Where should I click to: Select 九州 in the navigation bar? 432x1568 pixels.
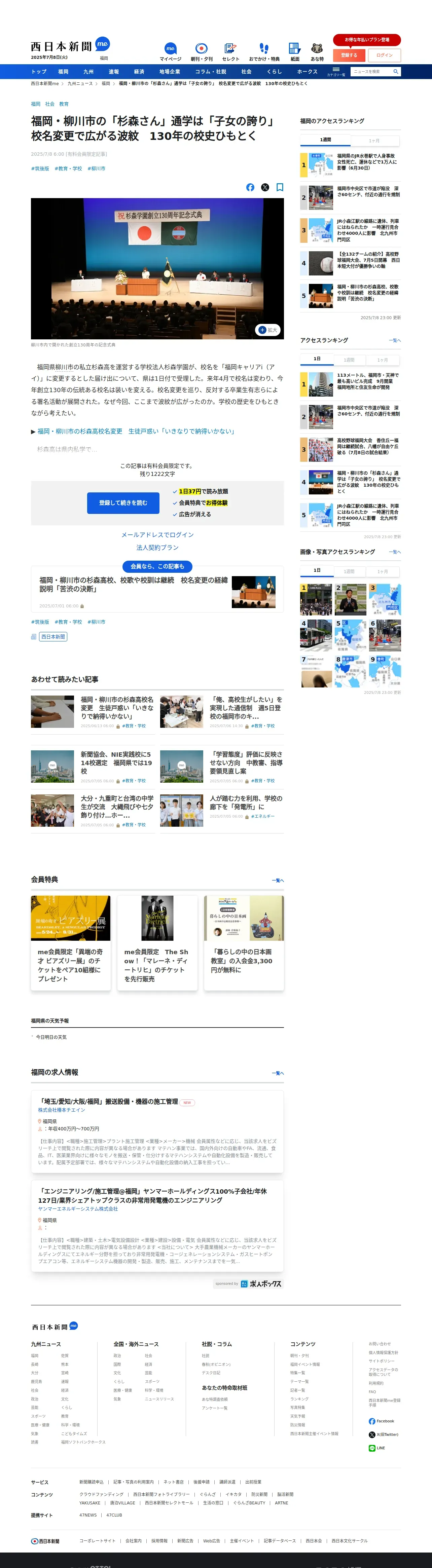coord(88,72)
